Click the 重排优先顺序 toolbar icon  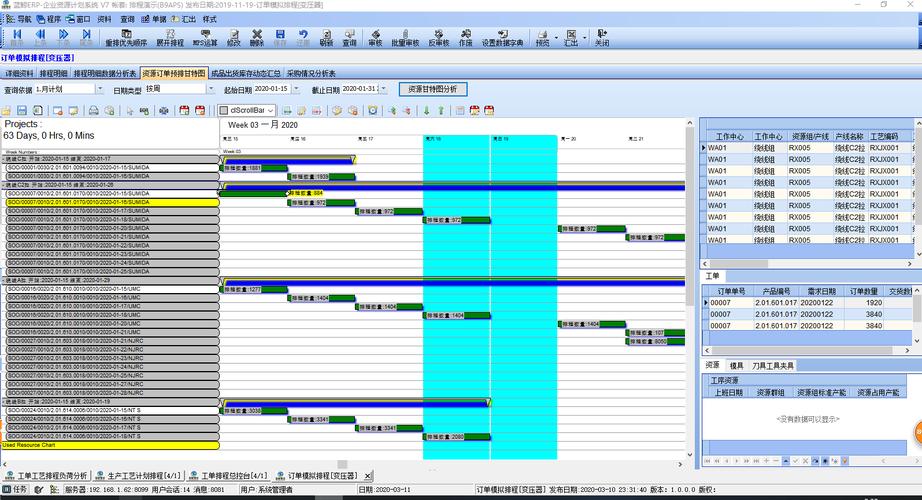click(125, 38)
